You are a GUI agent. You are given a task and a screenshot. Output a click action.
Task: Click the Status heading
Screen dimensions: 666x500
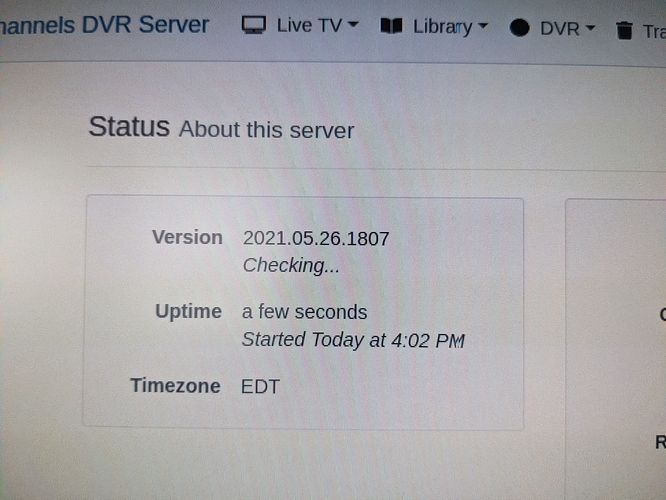coord(129,127)
